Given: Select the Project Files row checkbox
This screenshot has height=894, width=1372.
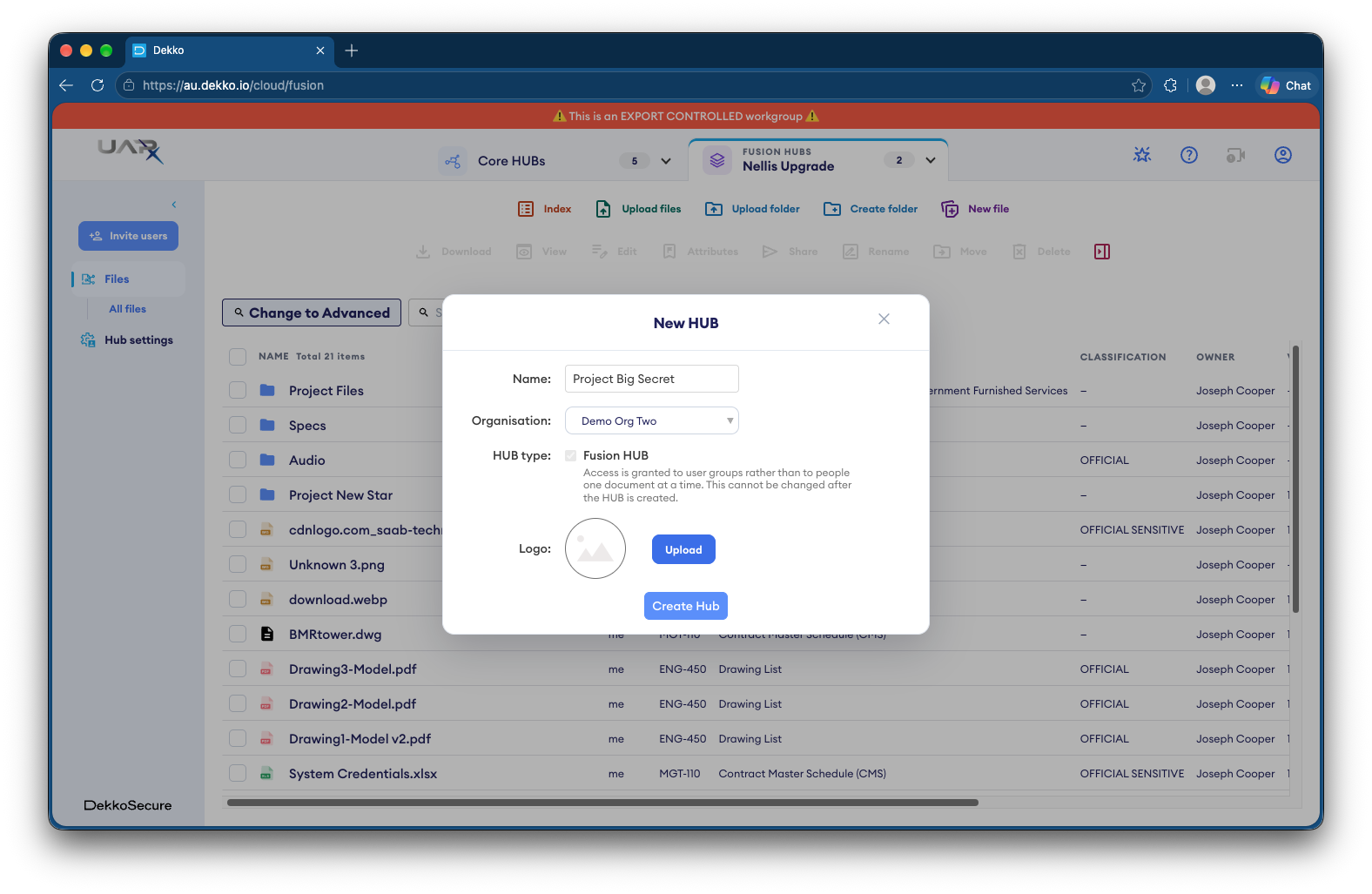Looking at the screenshot, I should tap(238, 390).
